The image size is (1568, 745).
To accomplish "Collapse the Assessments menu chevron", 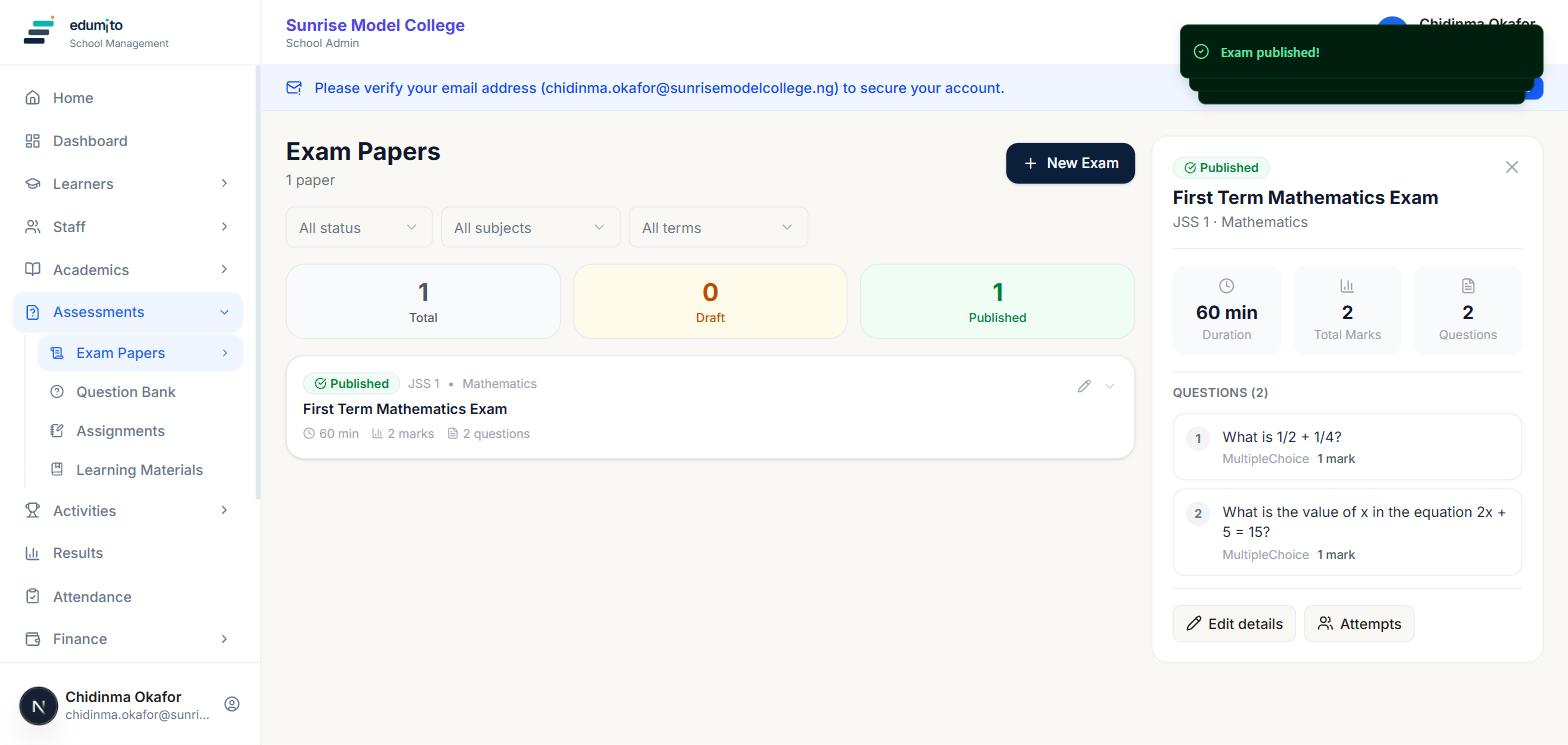I will tap(224, 312).
